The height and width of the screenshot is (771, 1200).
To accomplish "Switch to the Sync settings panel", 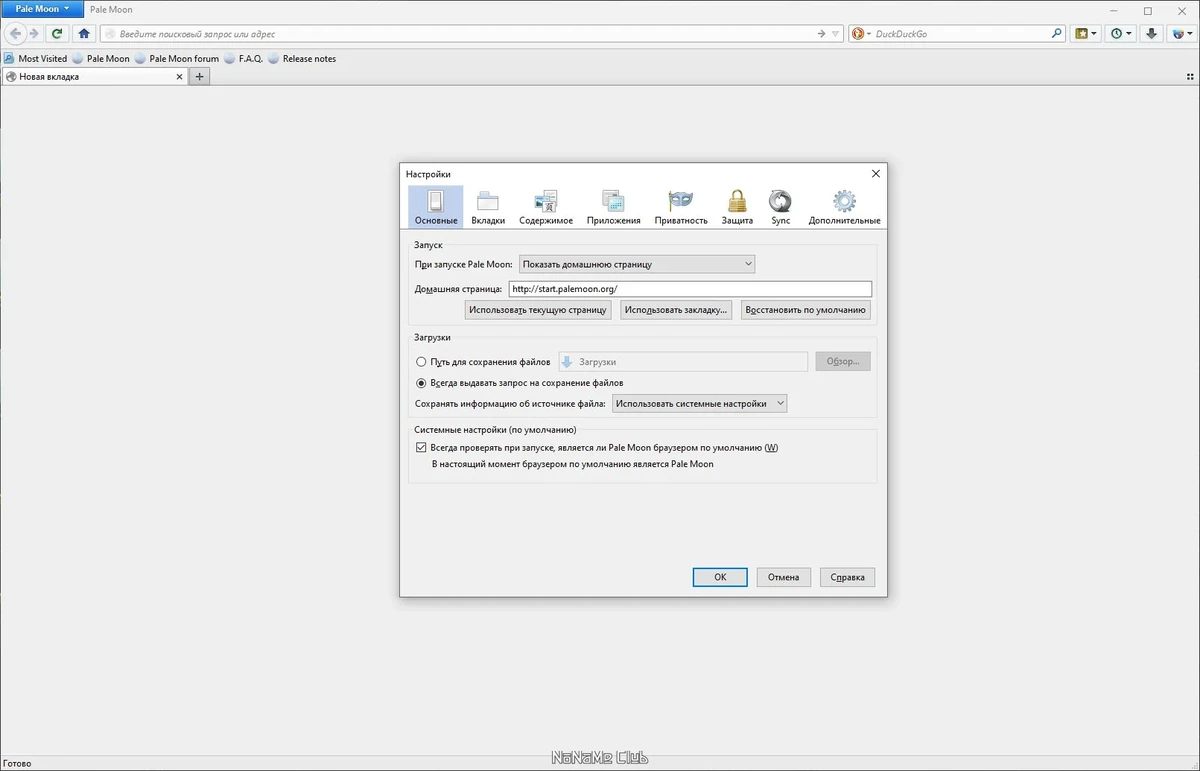I will coord(781,207).
